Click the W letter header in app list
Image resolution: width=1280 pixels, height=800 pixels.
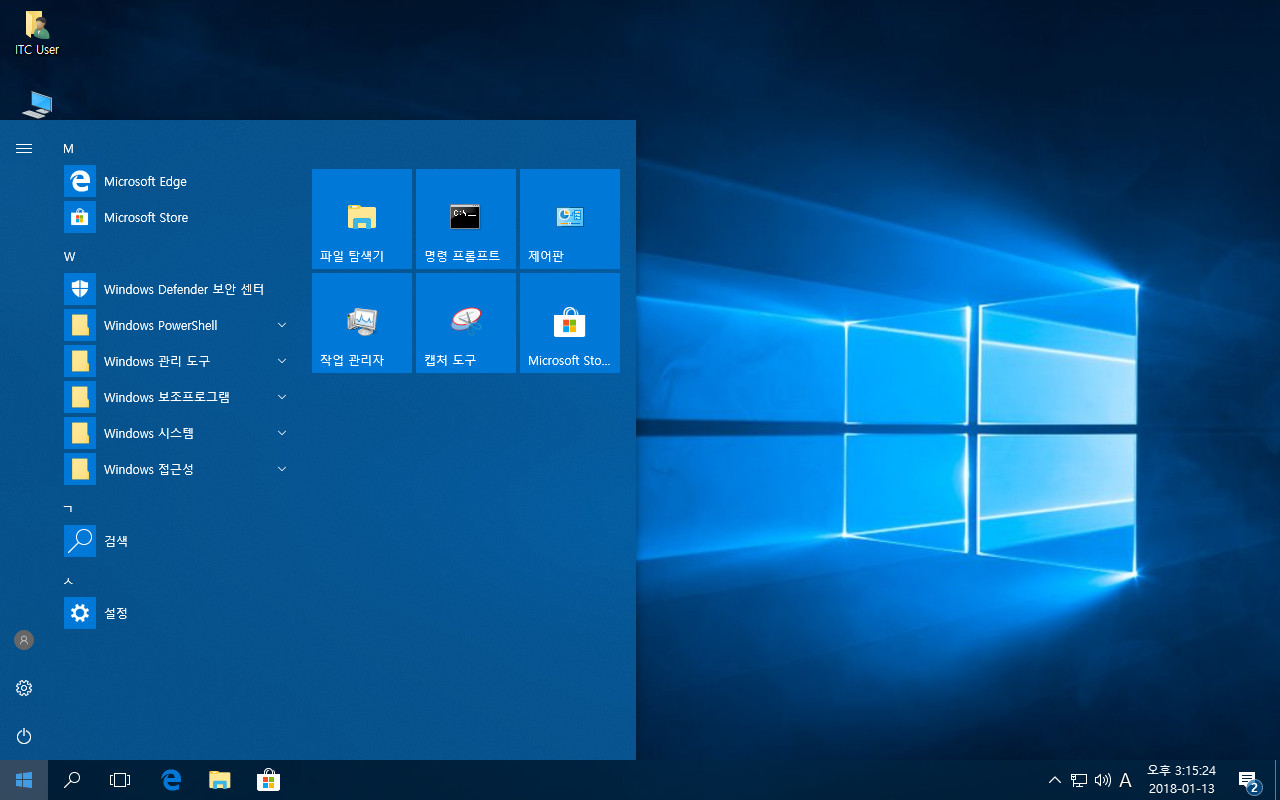(x=69, y=257)
